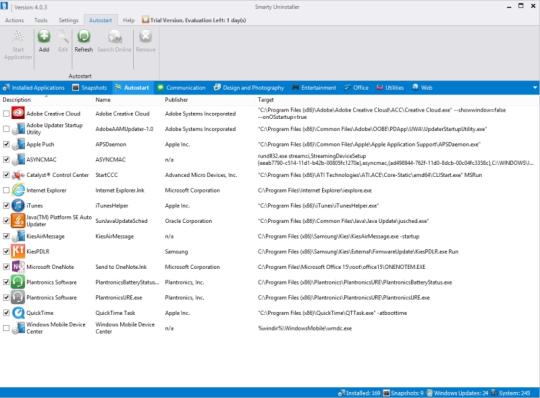Sort by the Name column header
Viewport: 540px width, 398px height.
103,100
